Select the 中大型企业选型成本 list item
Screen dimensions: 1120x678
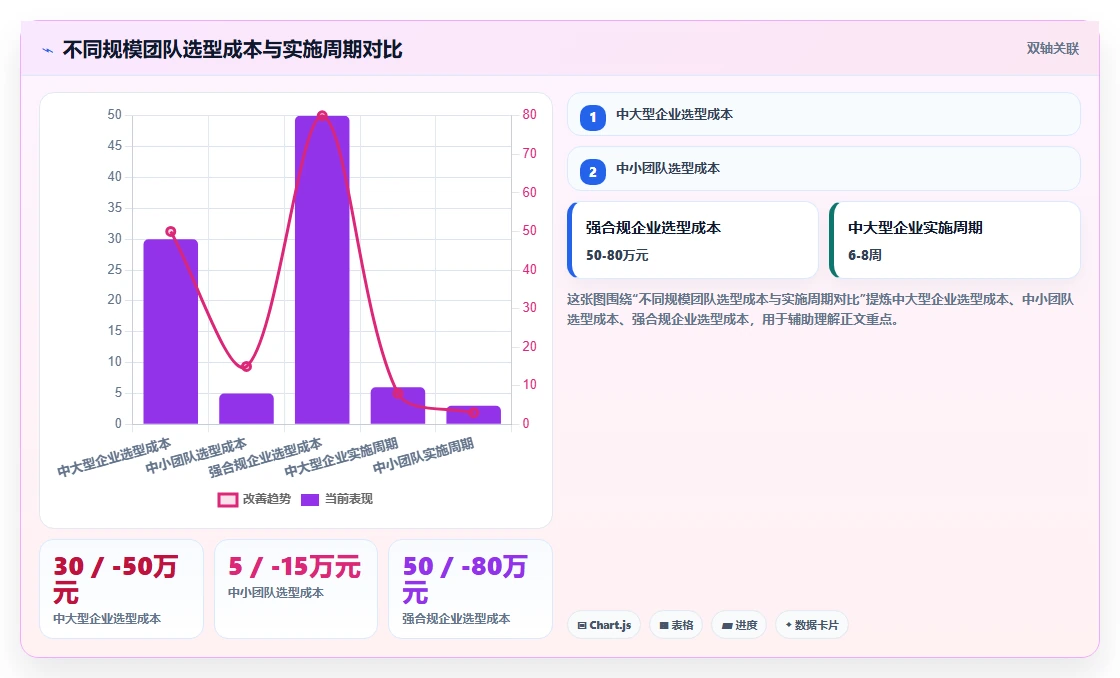tap(824, 114)
